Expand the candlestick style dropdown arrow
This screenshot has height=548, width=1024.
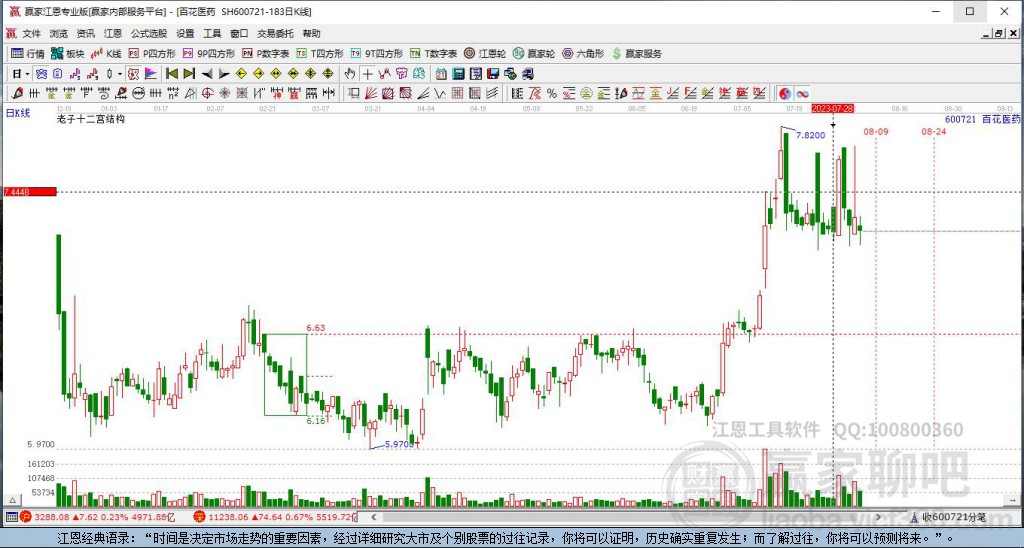[120, 74]
